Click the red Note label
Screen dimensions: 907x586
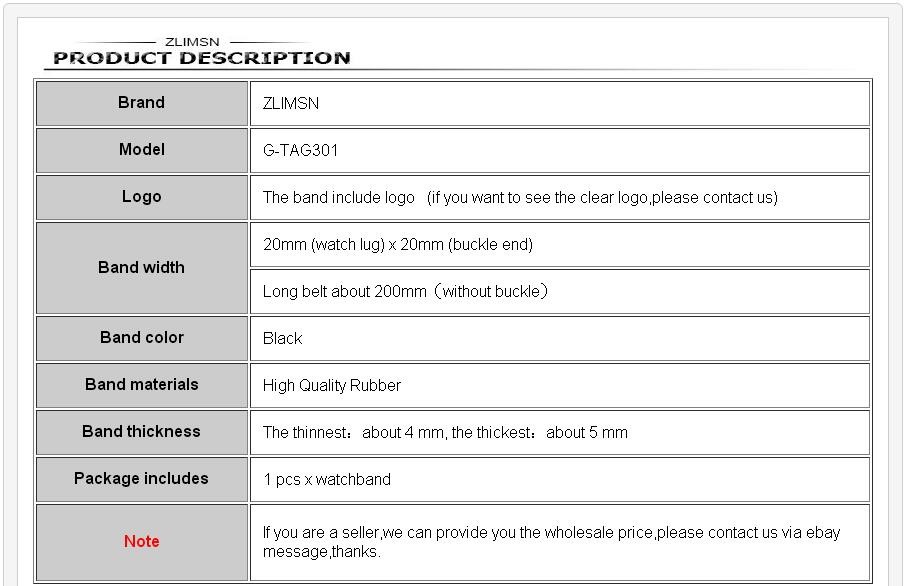coord(142,541)
